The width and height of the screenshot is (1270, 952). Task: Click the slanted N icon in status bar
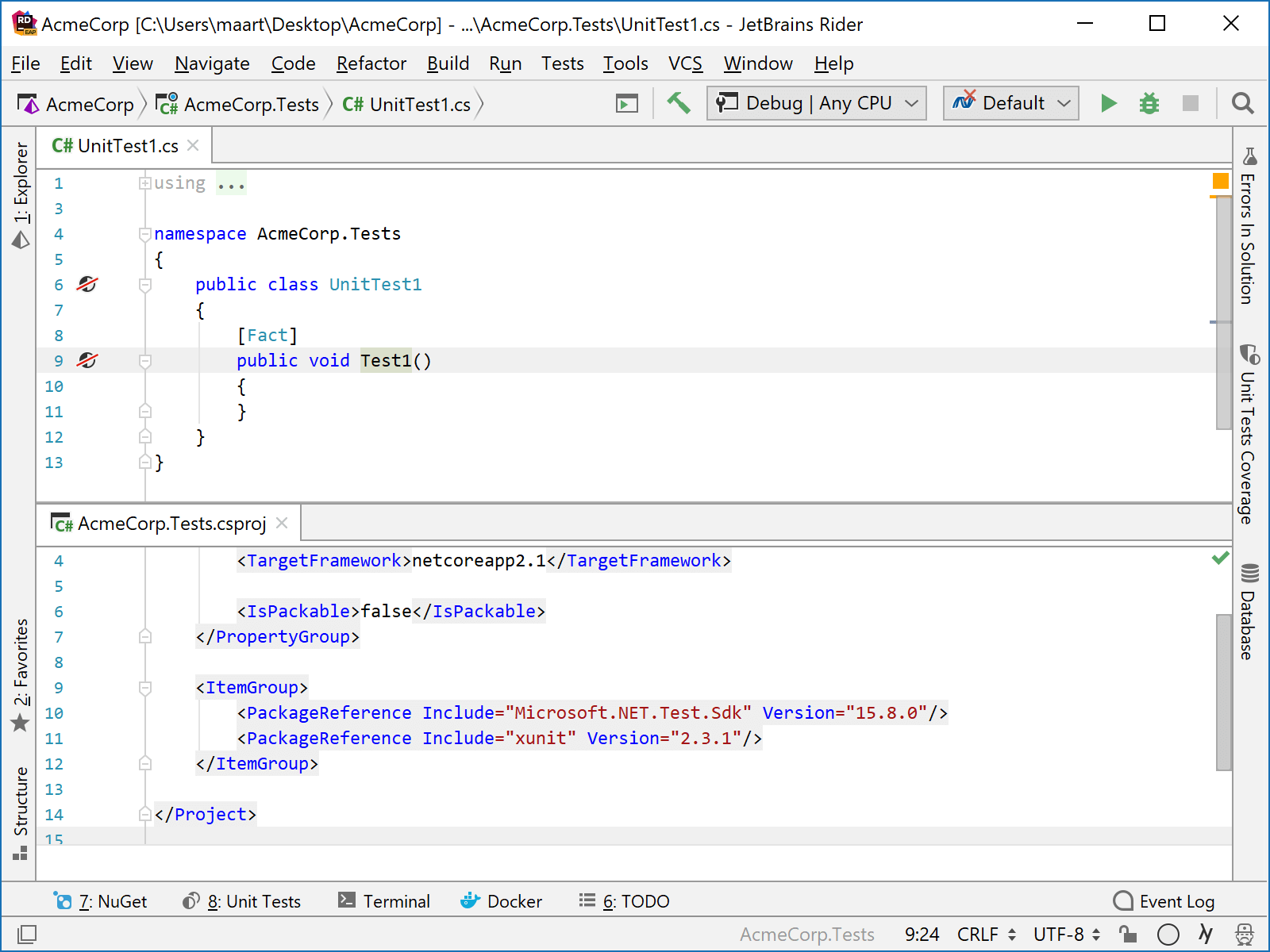point(1206,935)
